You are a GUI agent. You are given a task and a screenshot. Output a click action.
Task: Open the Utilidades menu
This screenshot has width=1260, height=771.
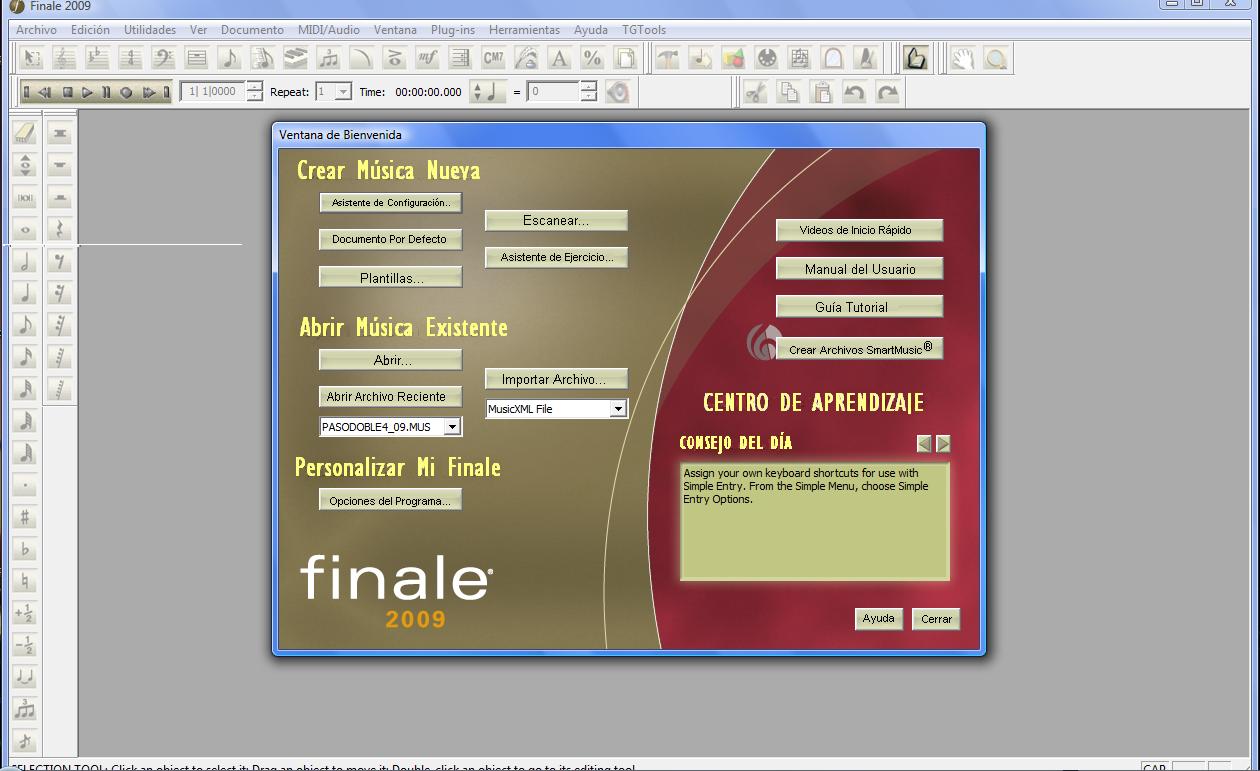150,30
